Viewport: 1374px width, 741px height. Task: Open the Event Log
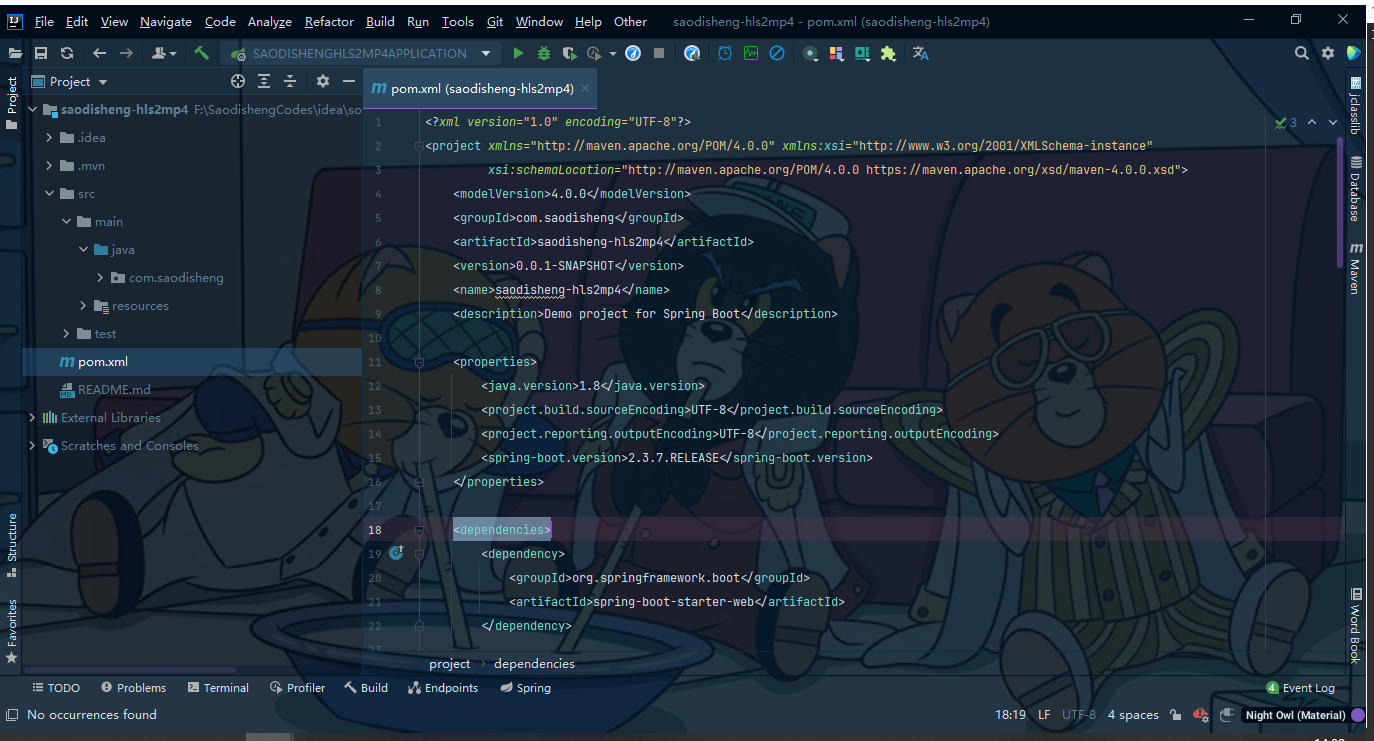click(1300, 688)
